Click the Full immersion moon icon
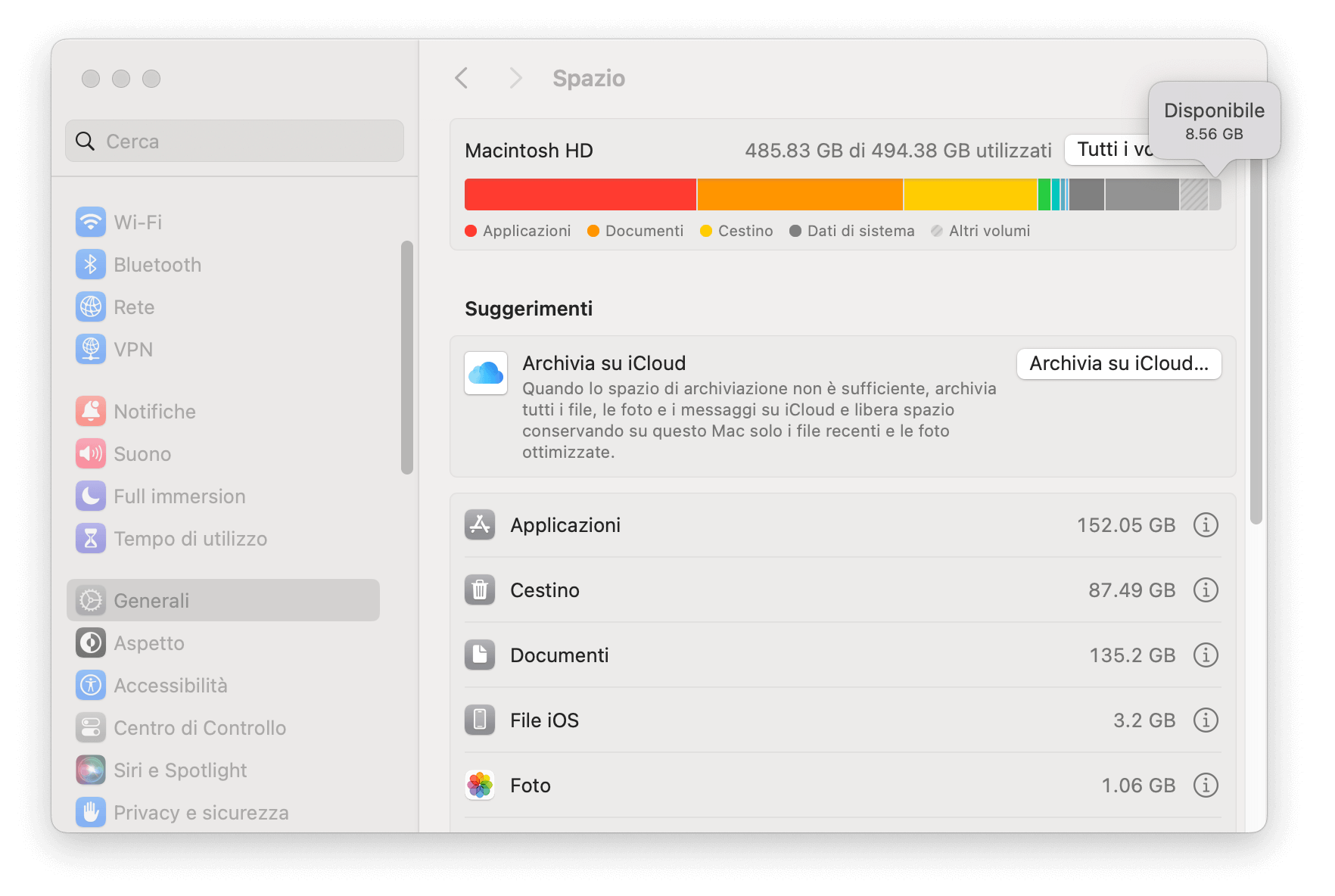 pos(91,496)
